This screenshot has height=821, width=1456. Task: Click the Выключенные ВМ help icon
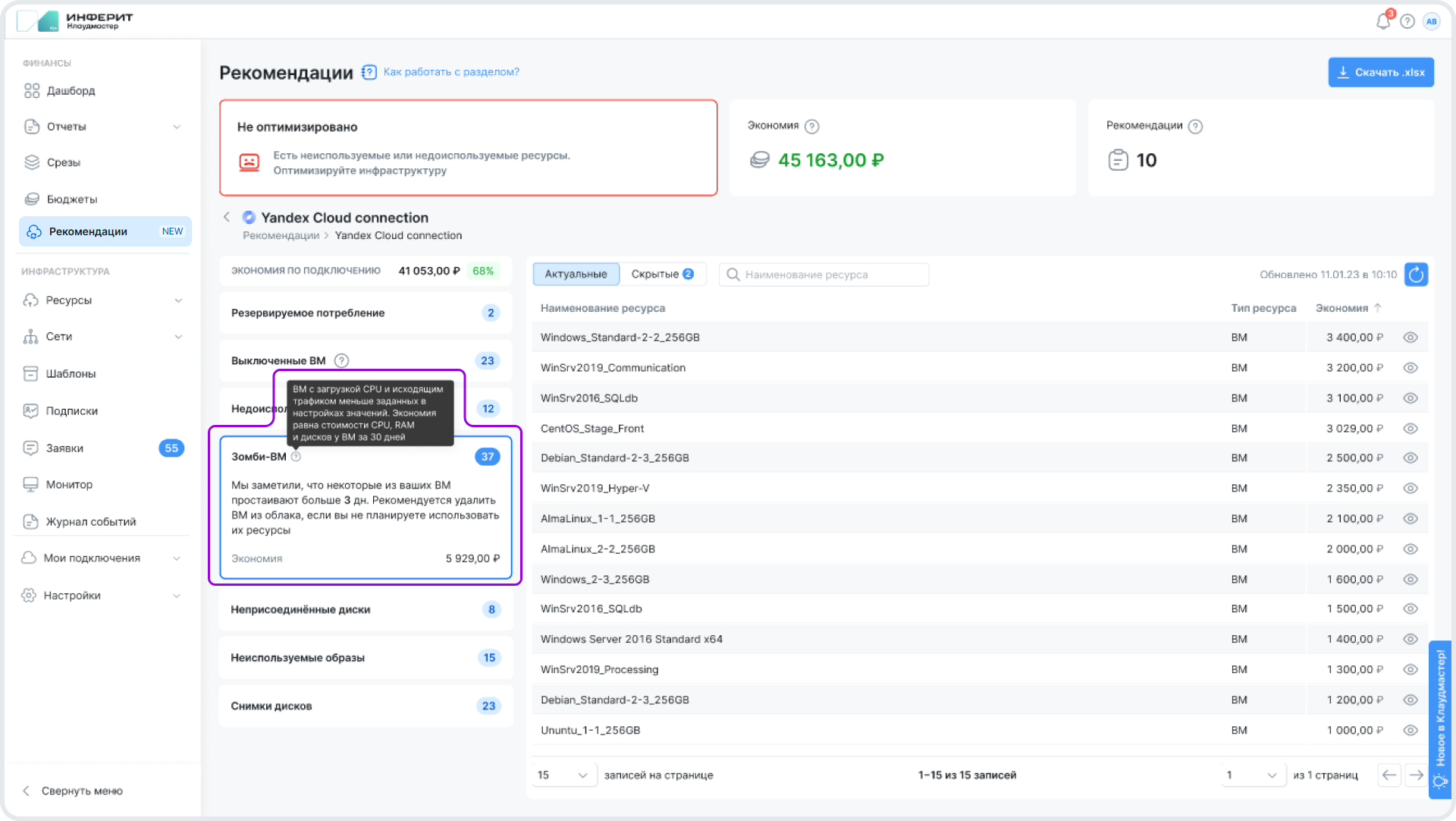[341, 360]
